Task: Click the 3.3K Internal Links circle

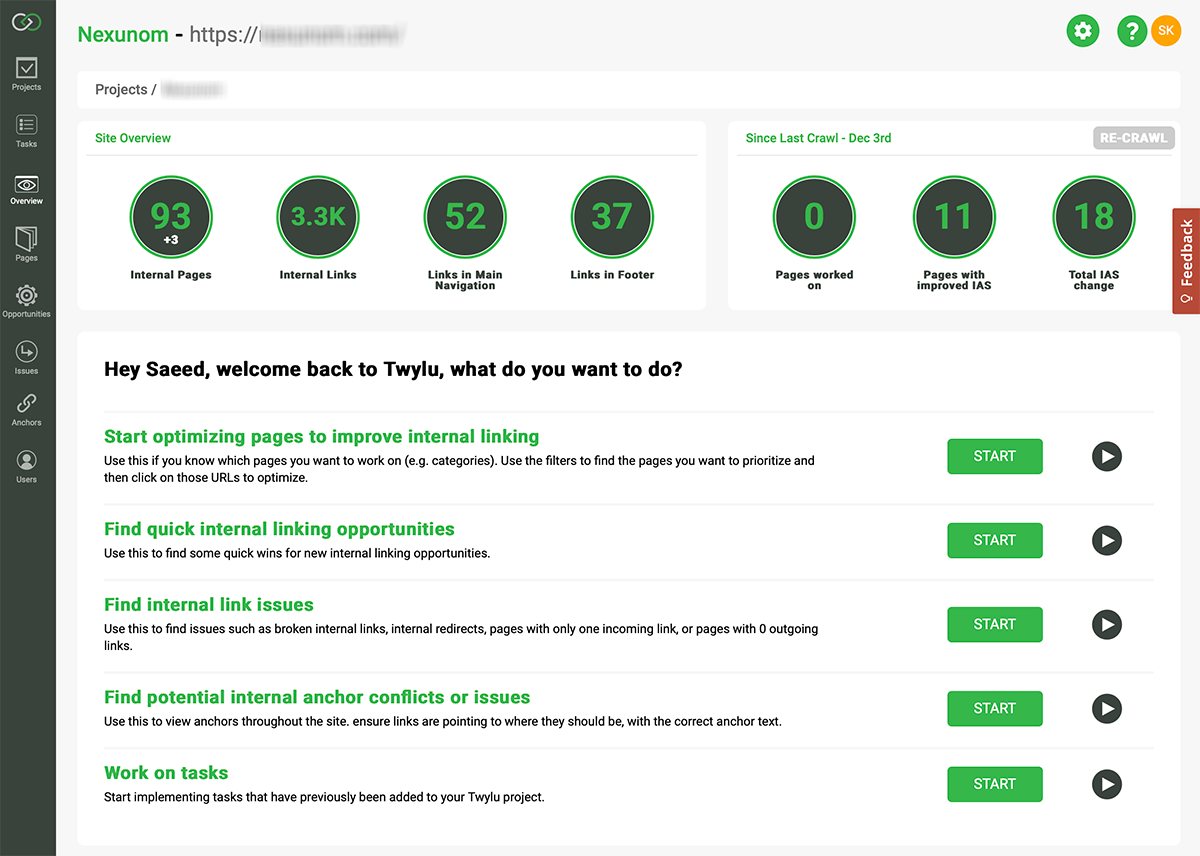Action: [318, 217]
